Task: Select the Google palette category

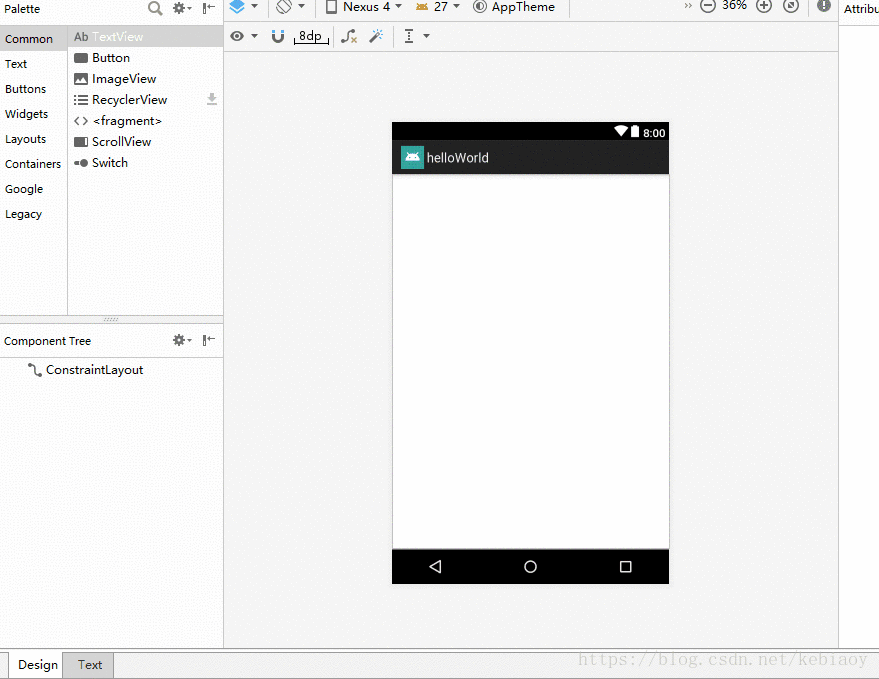Action: (33, 189)
